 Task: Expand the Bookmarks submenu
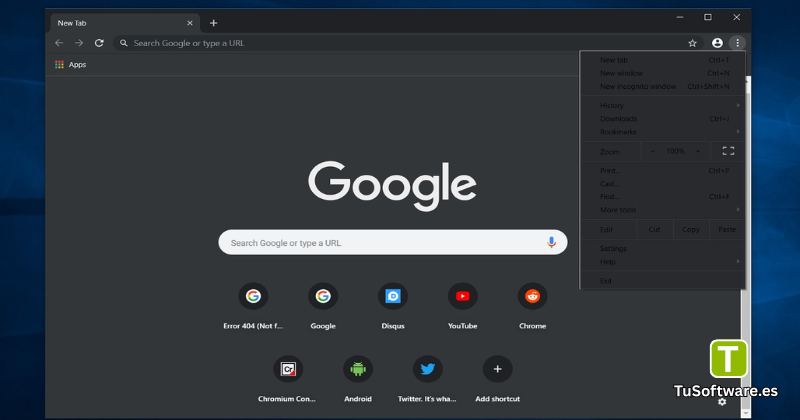click(662, 132)
